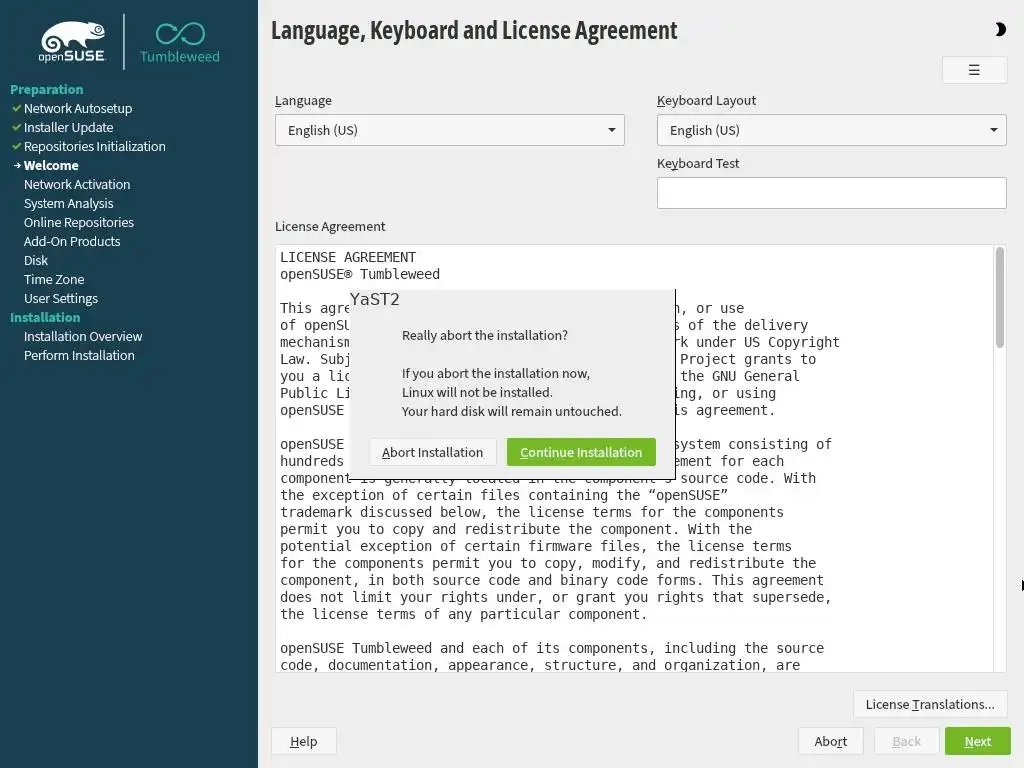The height and width of the screenshot is (768, 1024).
Task: Select Network Activation in sidebar
Action: point(77,184)
